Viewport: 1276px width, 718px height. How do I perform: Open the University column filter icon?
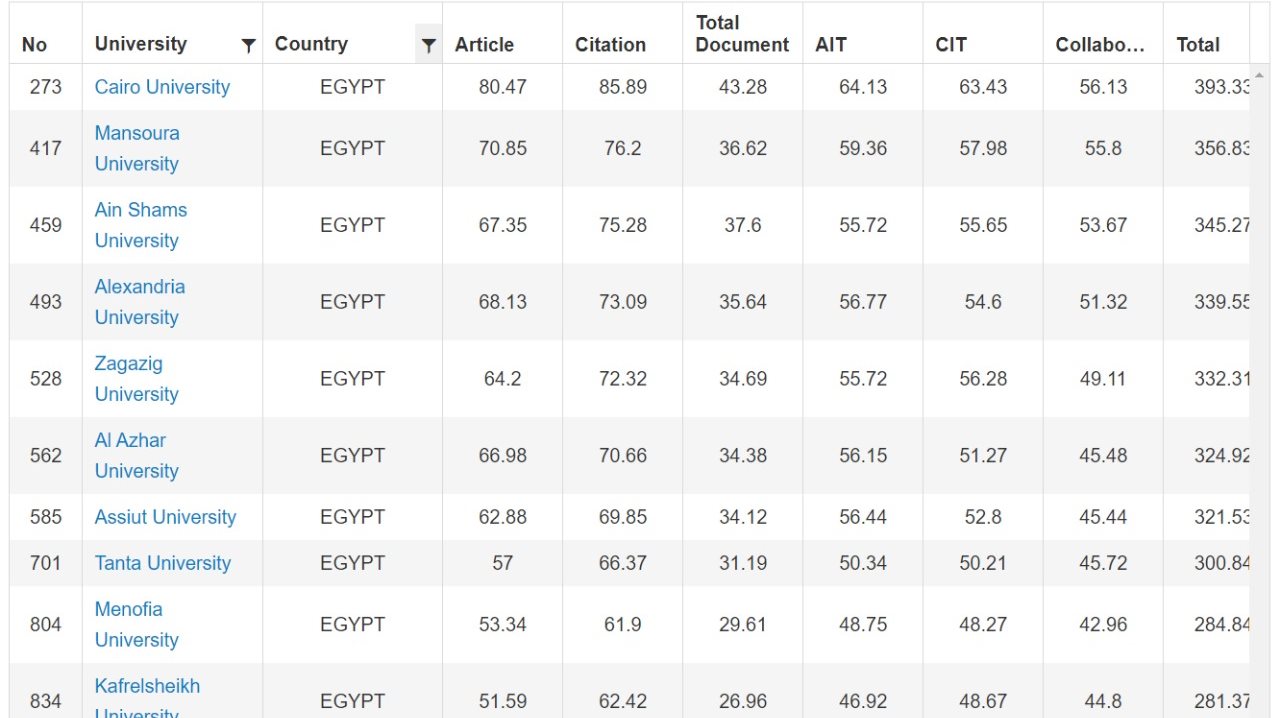click(248, 45)
